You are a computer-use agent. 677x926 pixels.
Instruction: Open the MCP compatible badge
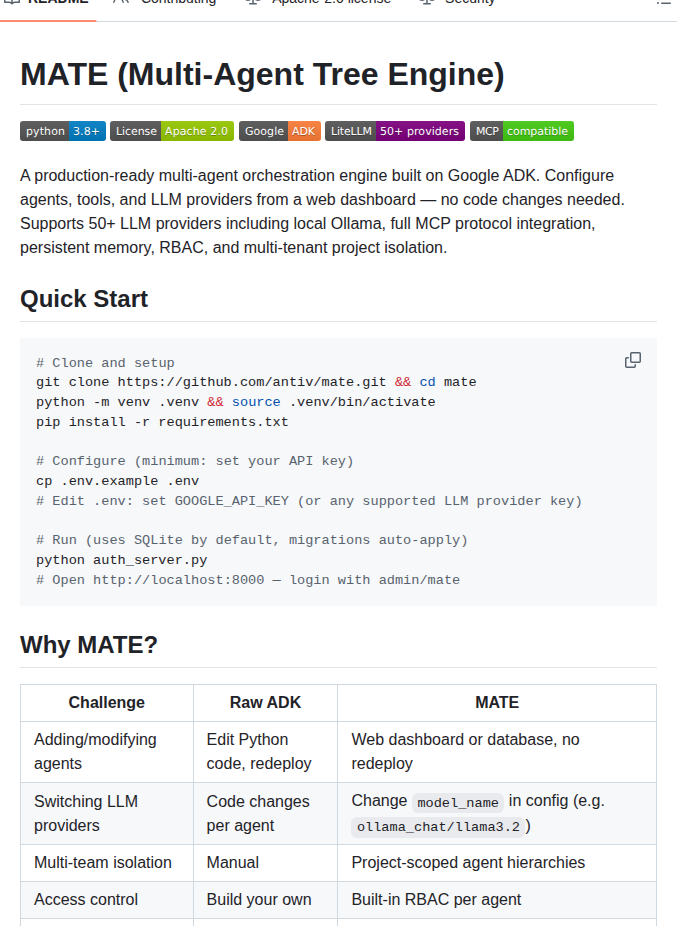(x=522, y=131)
